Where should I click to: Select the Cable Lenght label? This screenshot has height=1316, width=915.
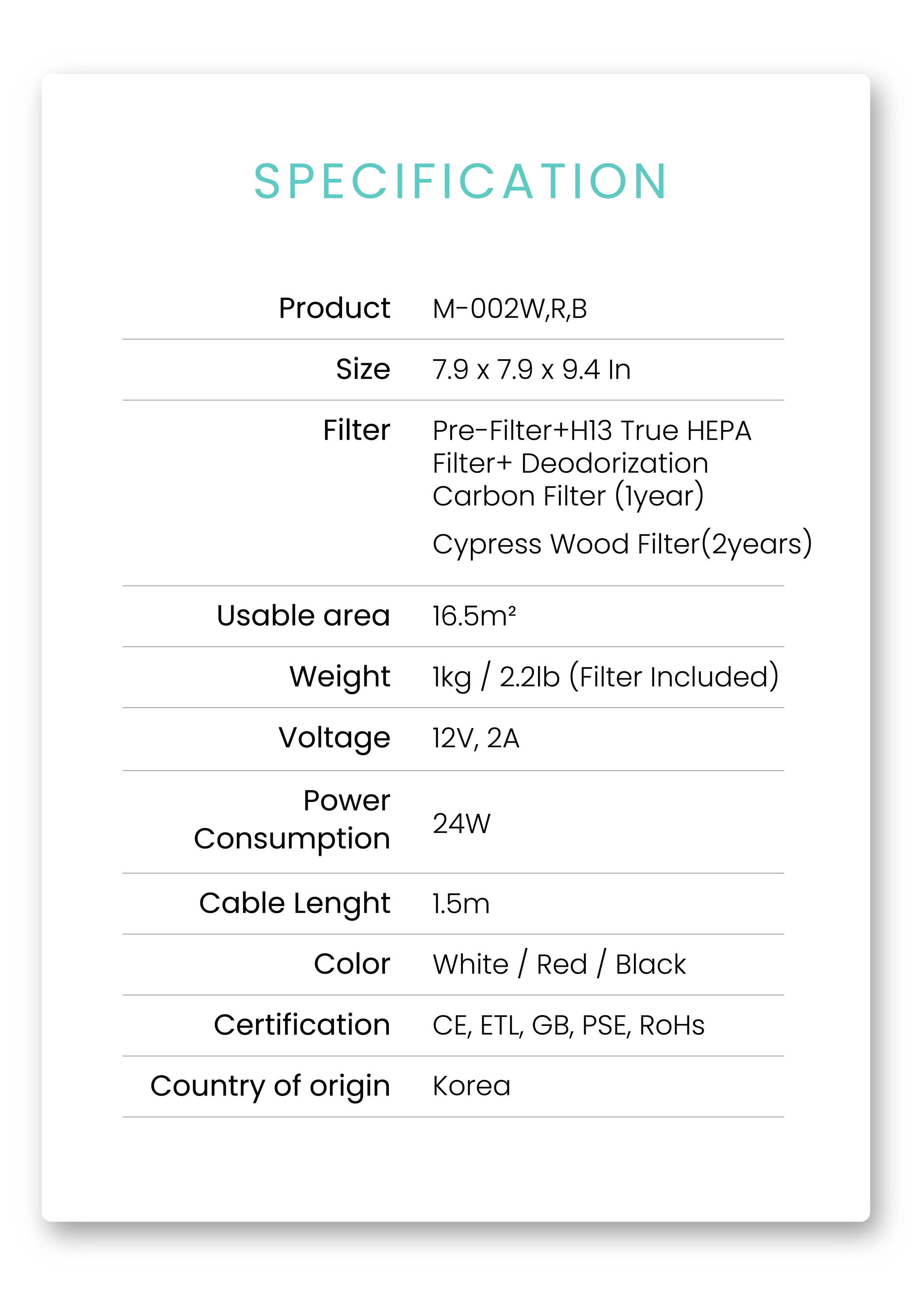(295, 904)
